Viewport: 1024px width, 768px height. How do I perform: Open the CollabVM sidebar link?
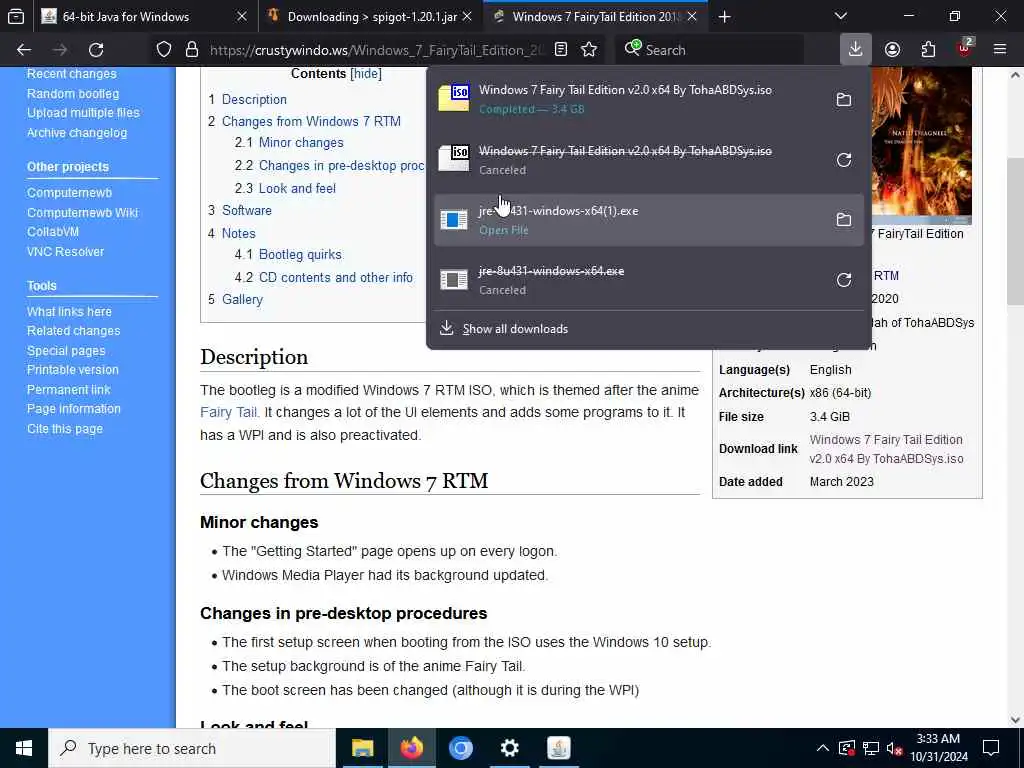[x=53, y=232]
